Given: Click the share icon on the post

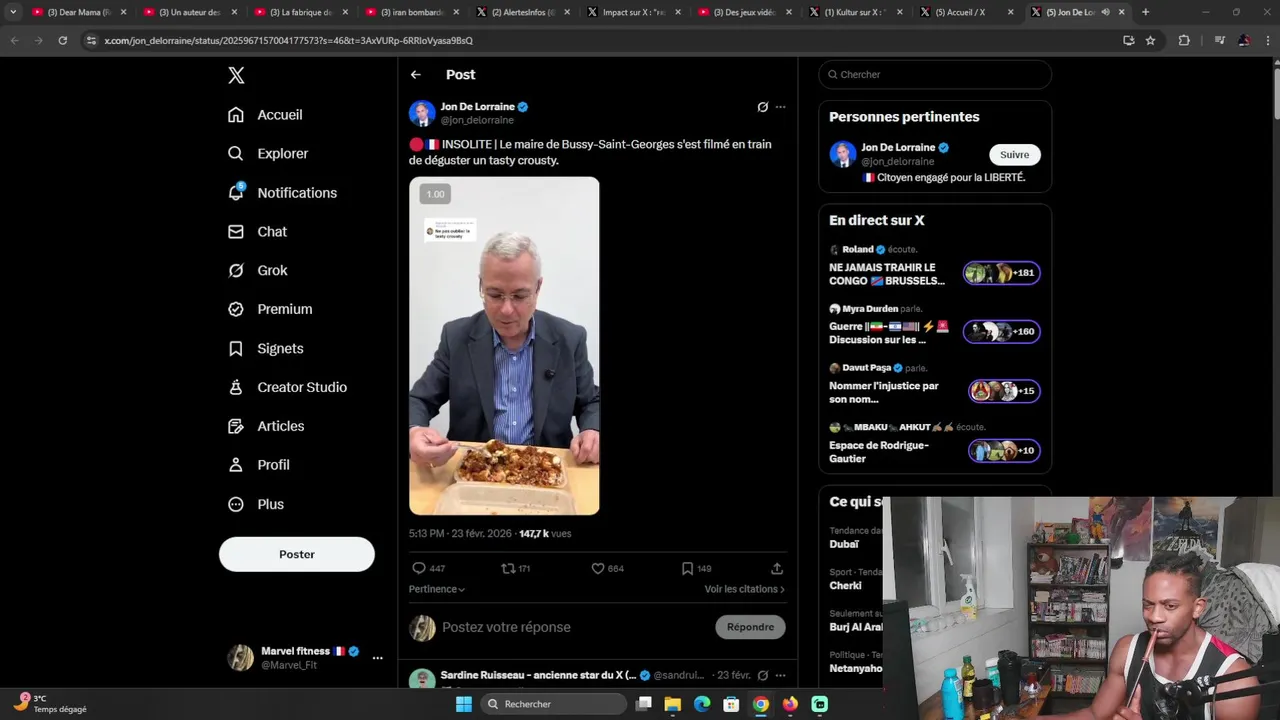Looking at the screenshot, I should coord(777,568).
